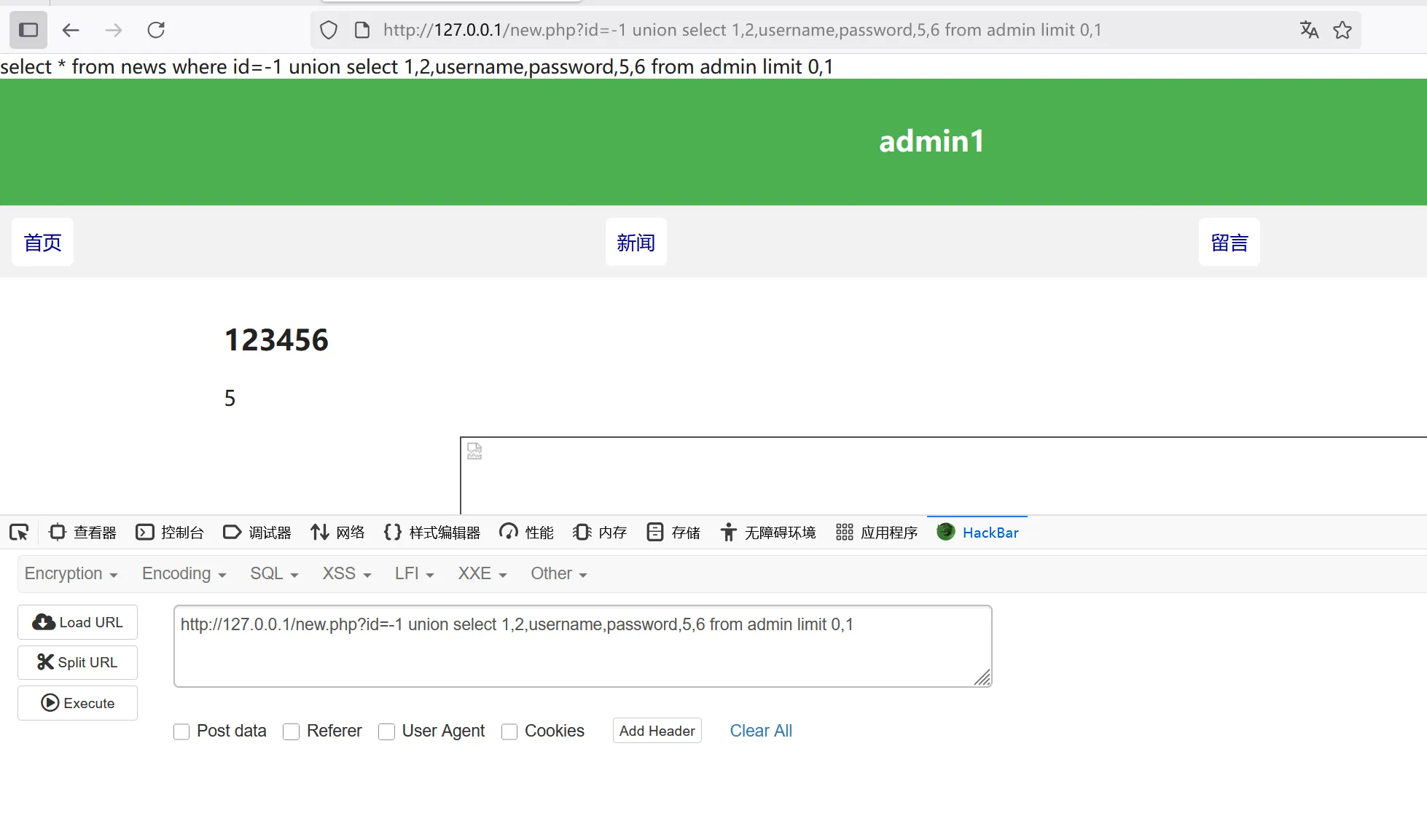Image resolution: width=1427 pixels, height=840 pixels.
Task: Click the translate page icon
Action: click(1309, 30)
